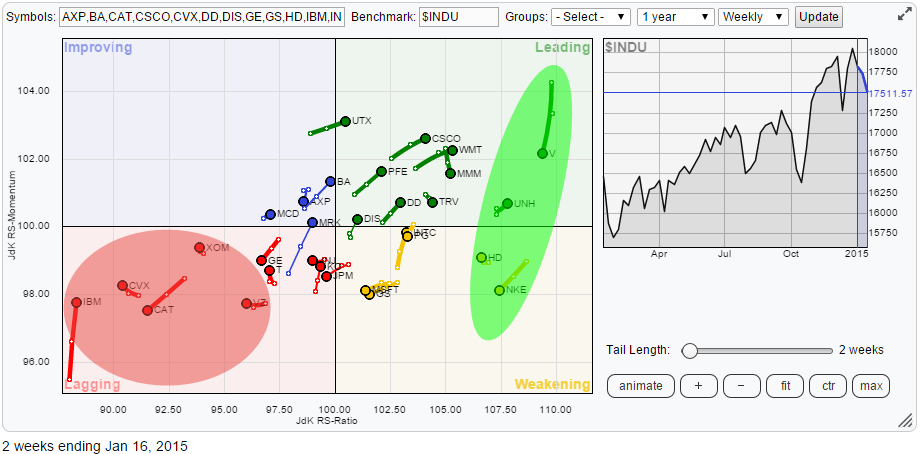Click the UTX data point
This screenshot has height=454, width=922.
click(x=345, y=121)
